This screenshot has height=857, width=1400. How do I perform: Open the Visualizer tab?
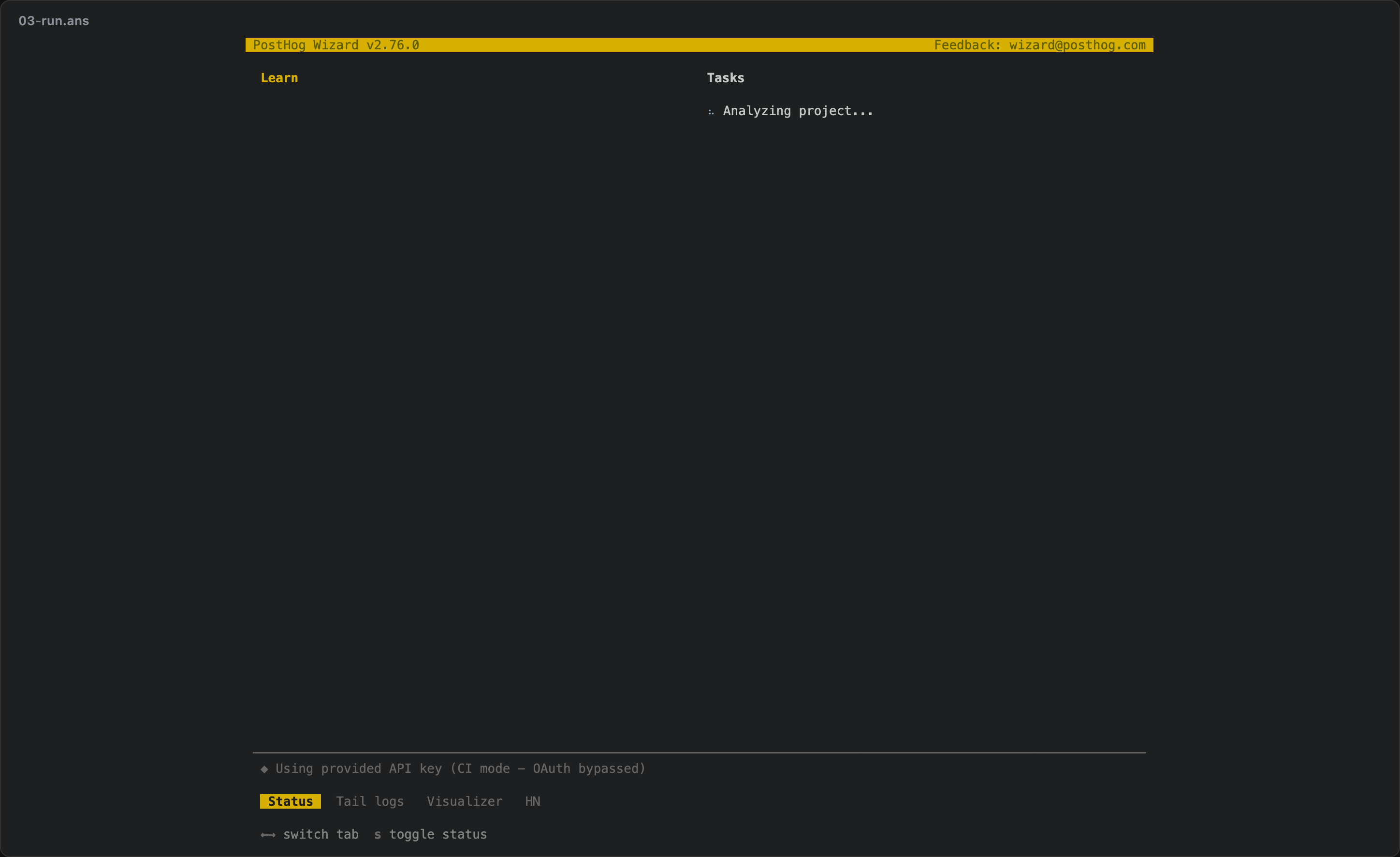(x=464, y=801)
